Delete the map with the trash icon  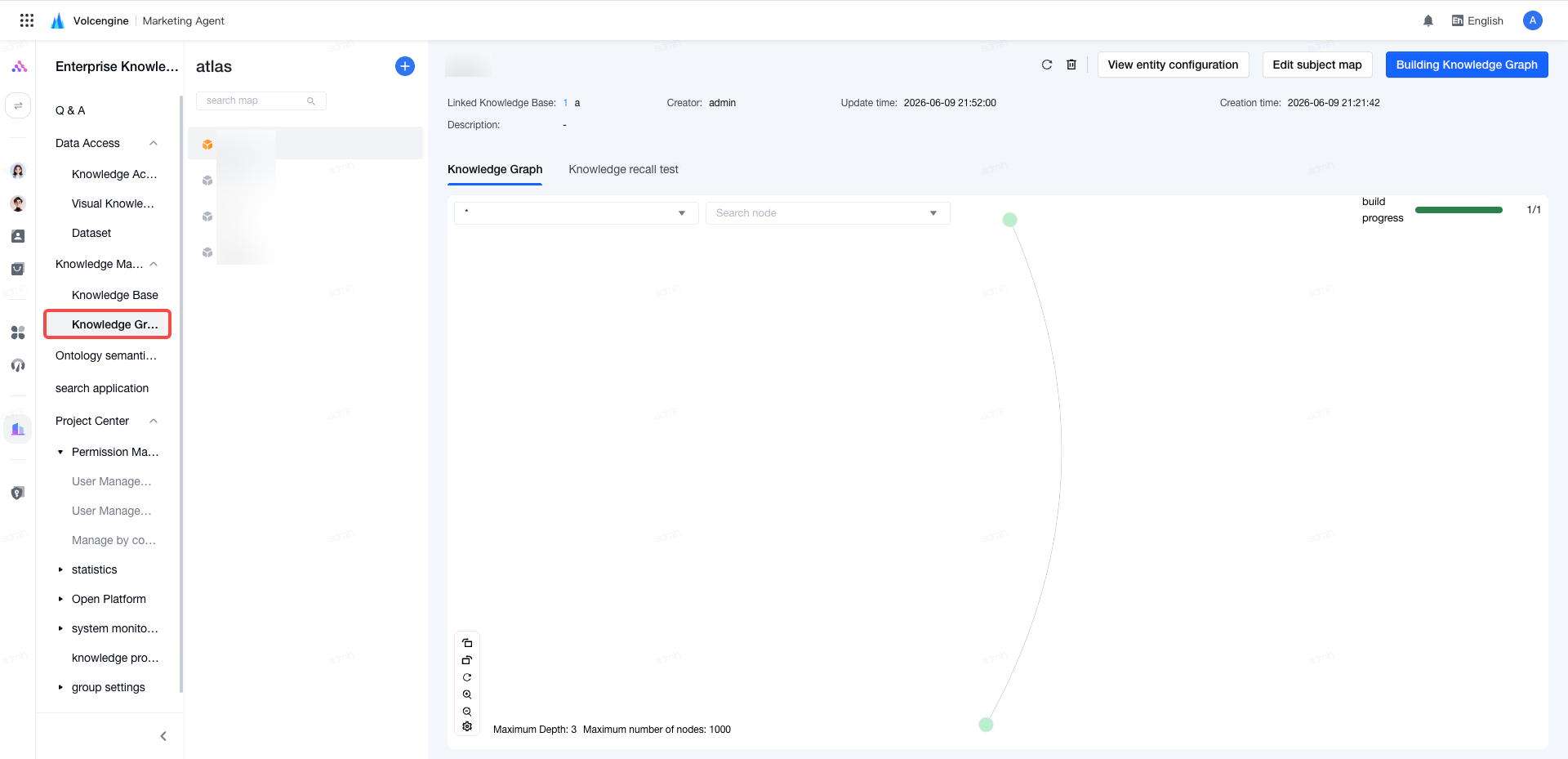pyautogui.click(x=1071, y=65)
